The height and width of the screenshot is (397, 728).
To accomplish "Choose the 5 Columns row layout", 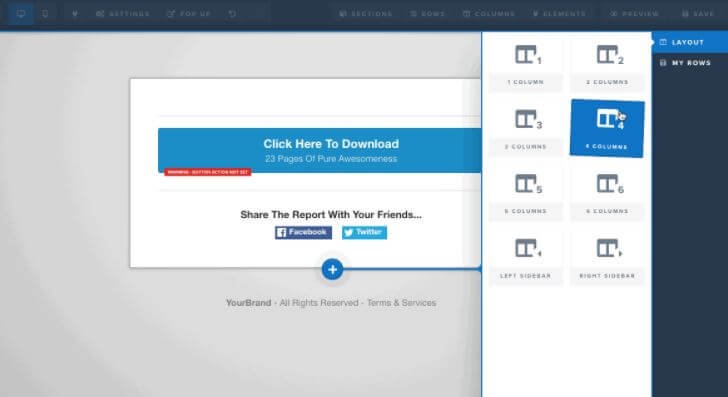I will pyautogui.click(x=526, y=195).
